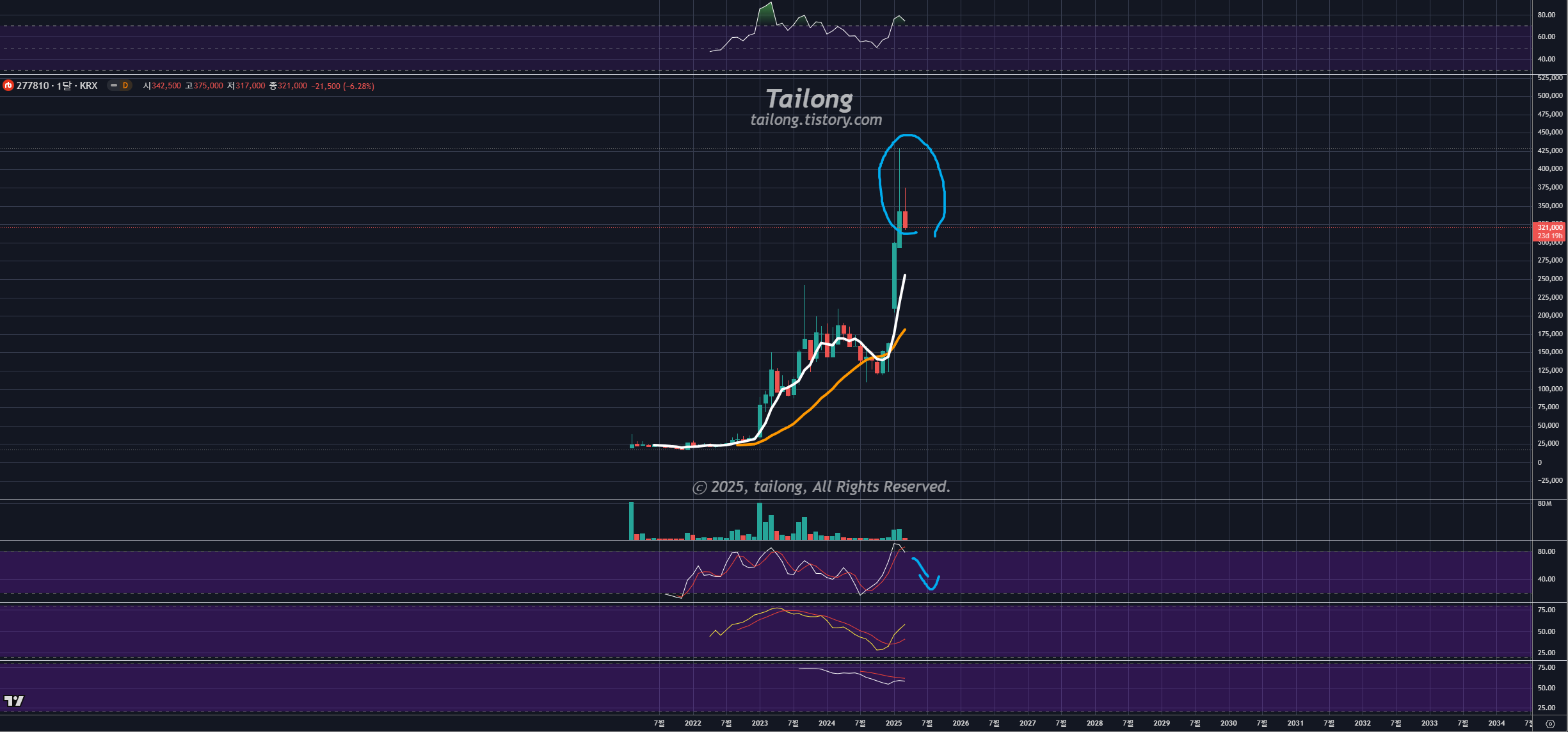Open chart settings hexagon icon in corner
1568x732 pixels.
(x=1549, y=724)
